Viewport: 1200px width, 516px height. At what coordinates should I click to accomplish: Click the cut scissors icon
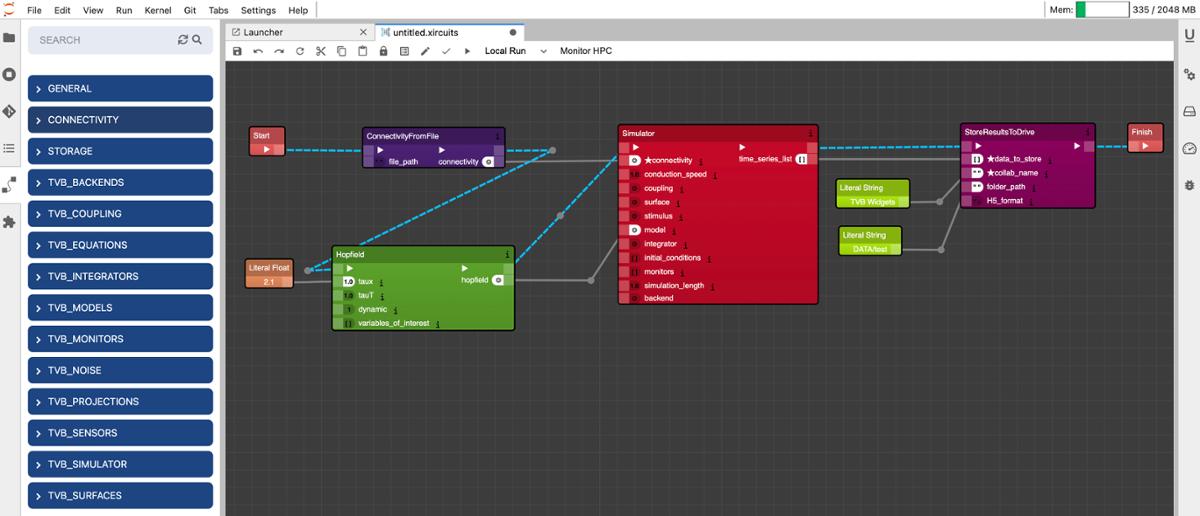click(x=321, y=51)
